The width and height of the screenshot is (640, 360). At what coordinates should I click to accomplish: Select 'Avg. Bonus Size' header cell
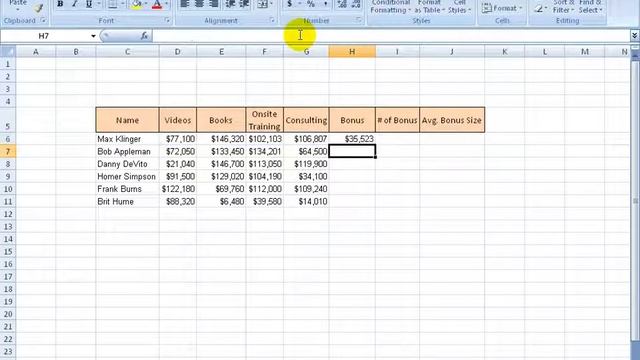point(452,120)
